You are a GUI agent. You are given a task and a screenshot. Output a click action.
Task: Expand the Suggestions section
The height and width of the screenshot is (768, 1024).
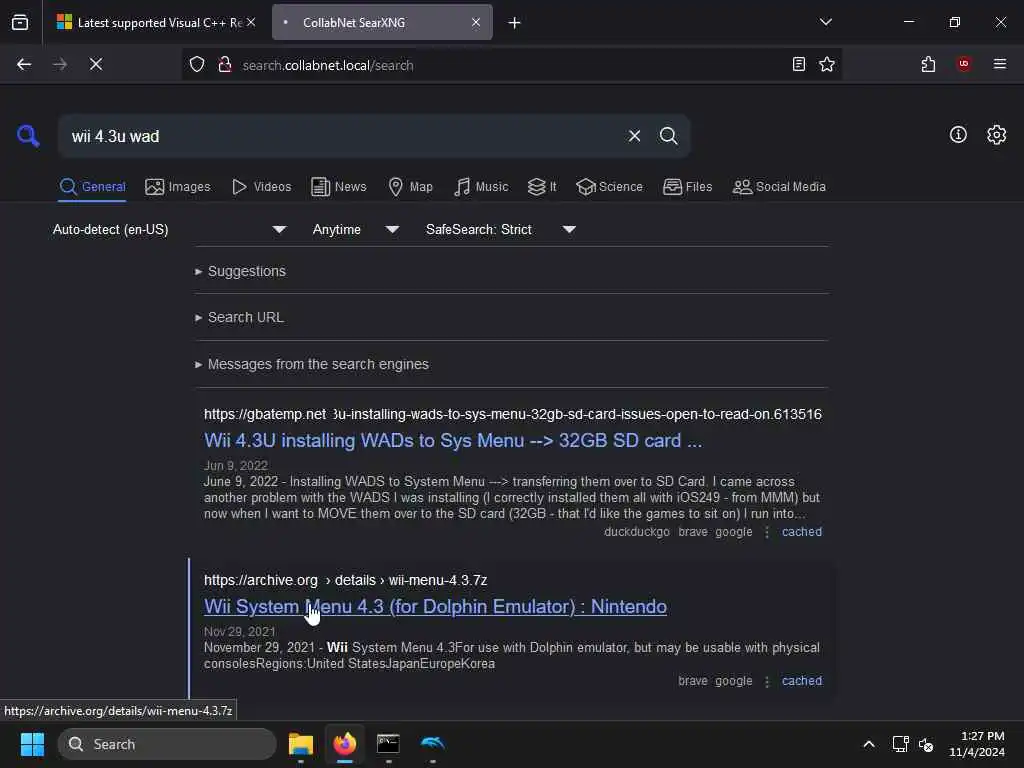tap(240, 271)
